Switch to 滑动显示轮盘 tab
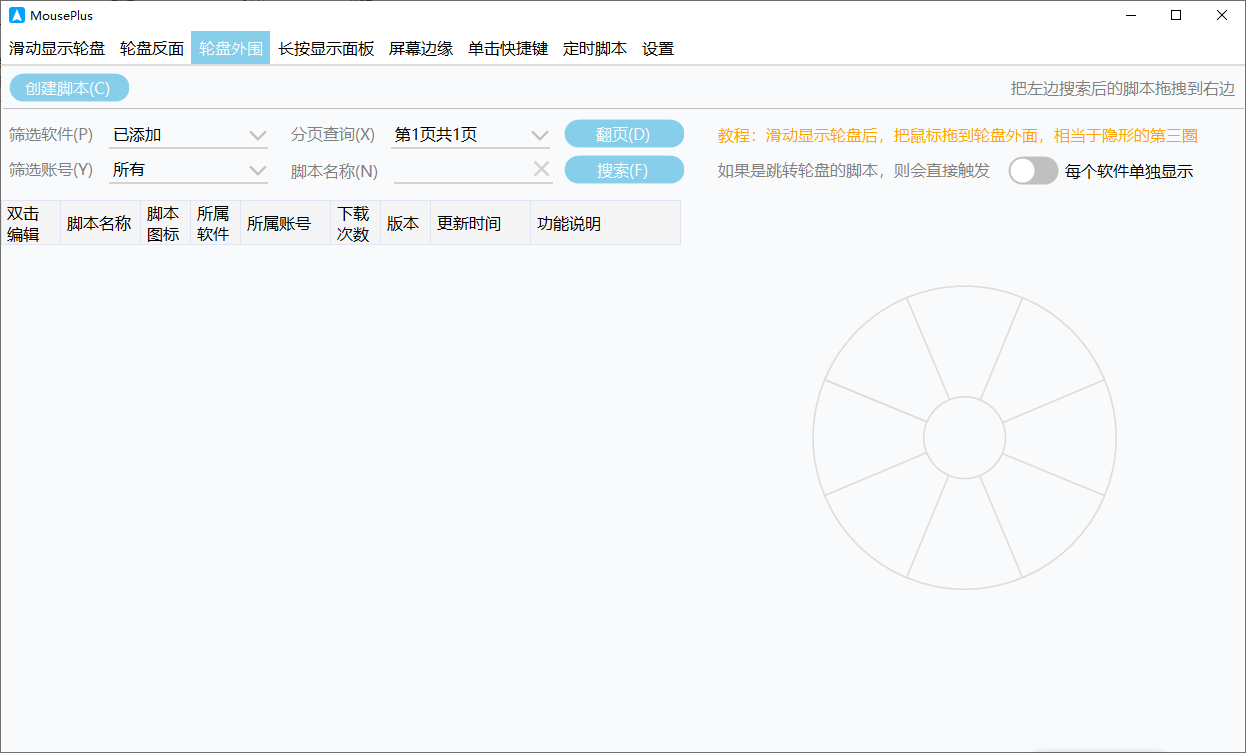Screen dimensions: 1246x753 coord(57,48)
